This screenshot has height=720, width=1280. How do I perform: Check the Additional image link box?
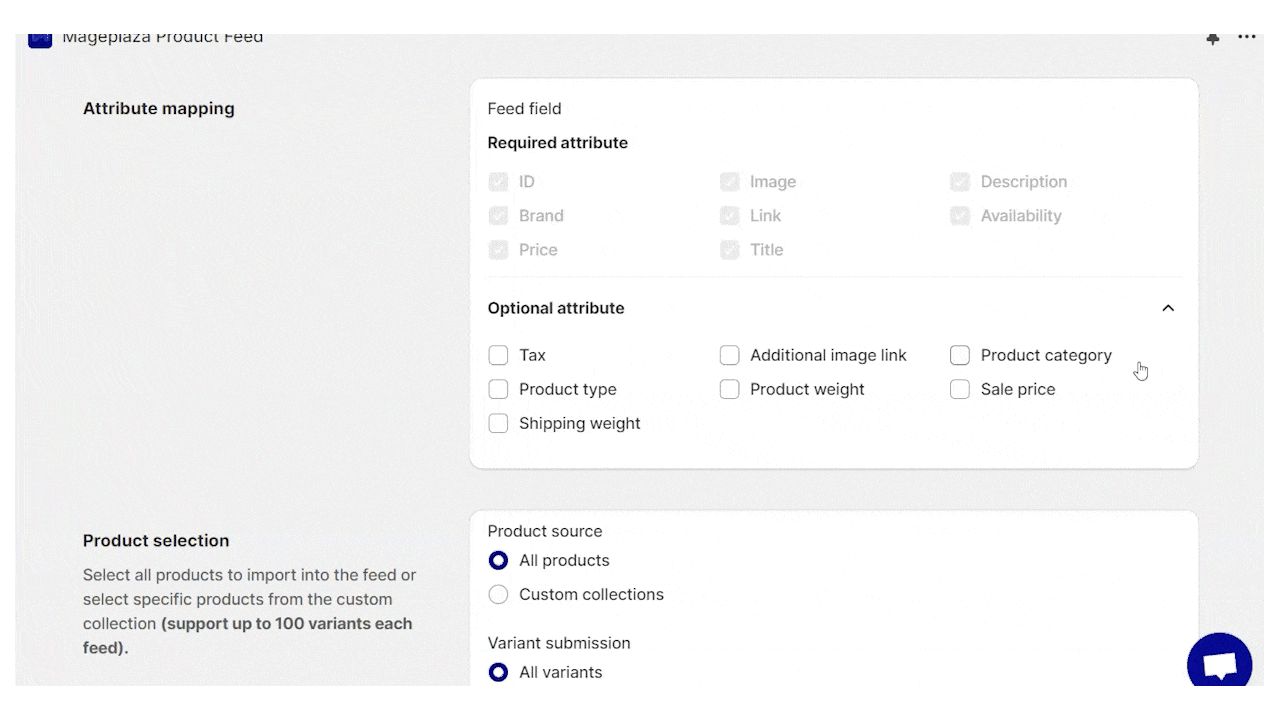pyautogui.click(x=729, y=355)
